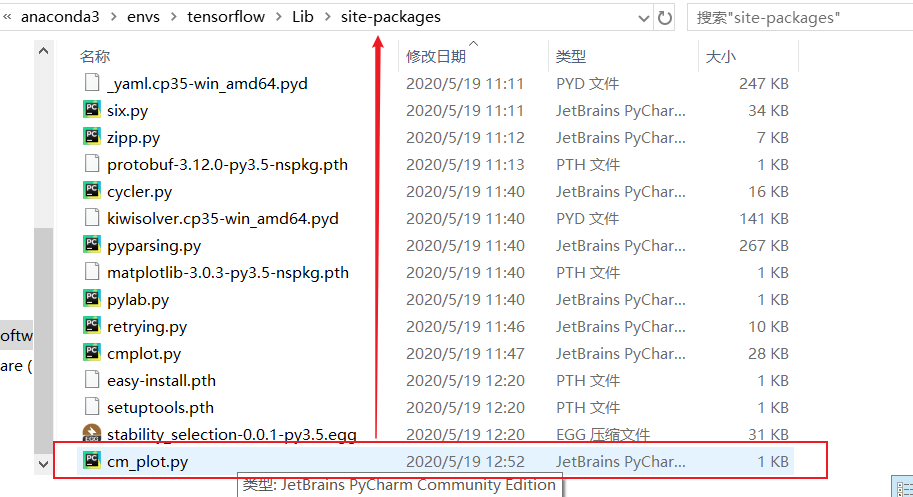Navigate to tensorflow in the breadcrumb

coord(226,17)
